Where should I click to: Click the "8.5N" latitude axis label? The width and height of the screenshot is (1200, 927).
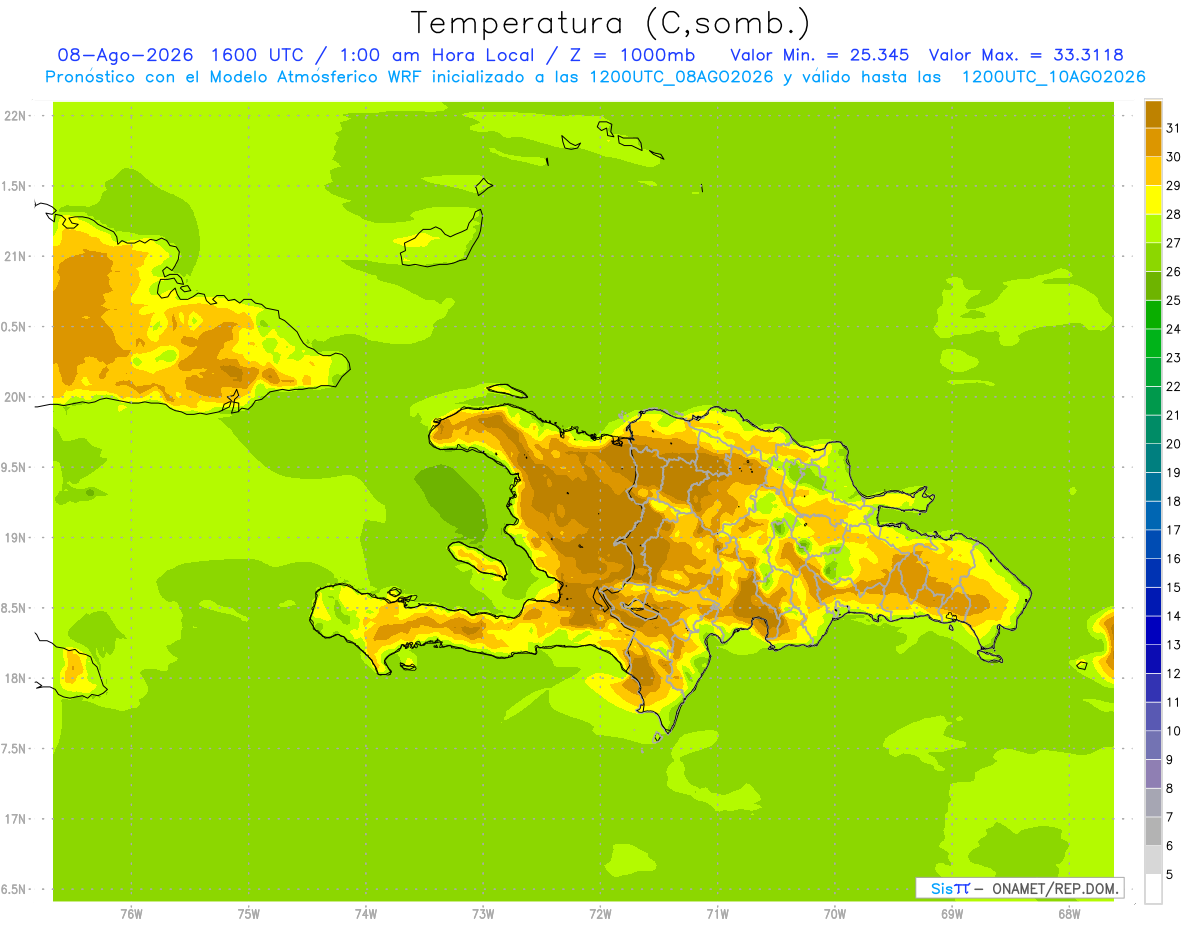[15, 608]
